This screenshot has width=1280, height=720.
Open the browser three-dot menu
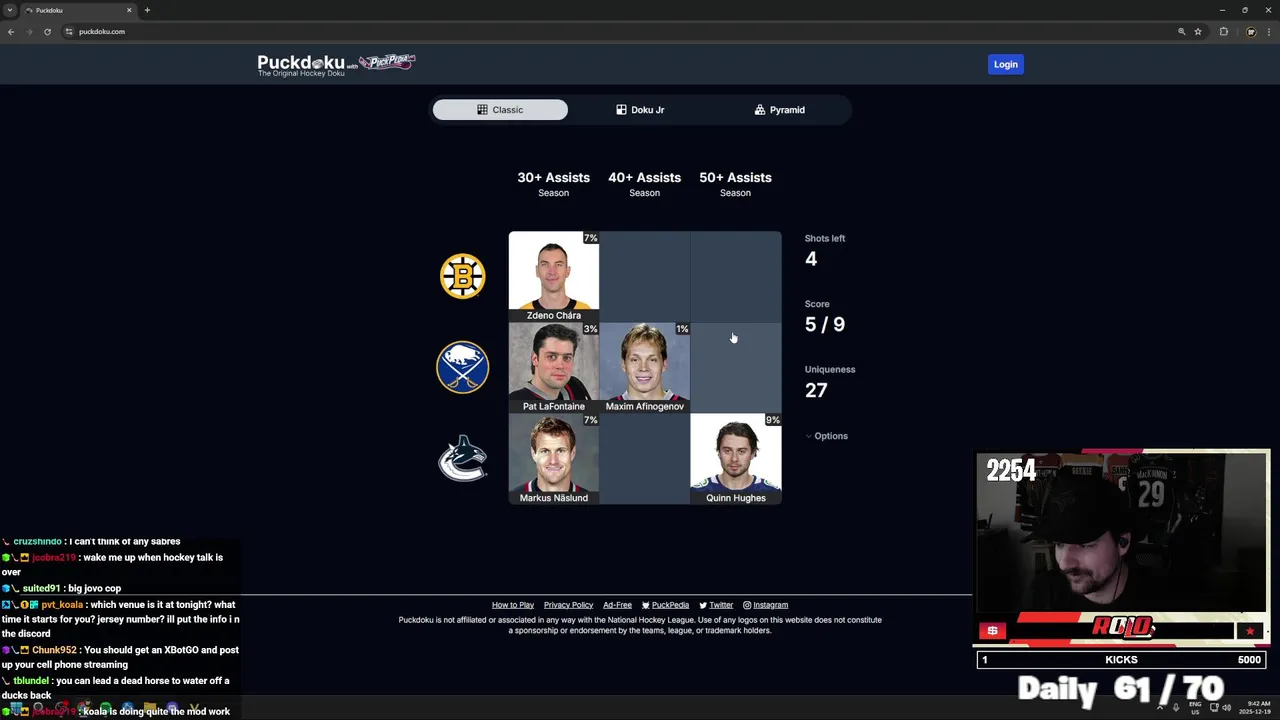pyautogui.click(x=1268, y=31)
